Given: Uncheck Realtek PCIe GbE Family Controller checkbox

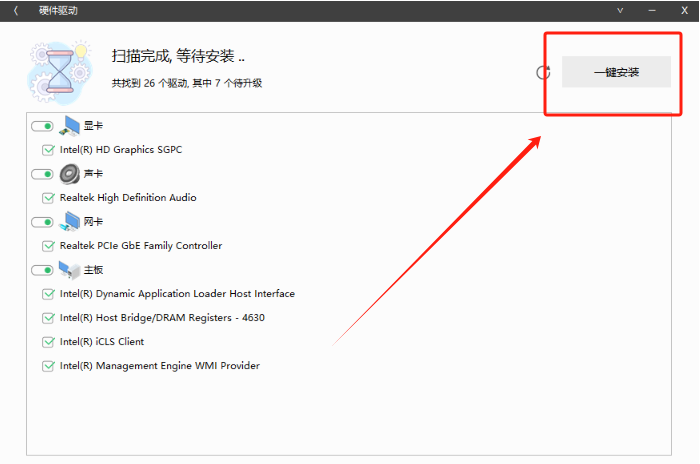Looking at the screenshot, I should 48,246.
